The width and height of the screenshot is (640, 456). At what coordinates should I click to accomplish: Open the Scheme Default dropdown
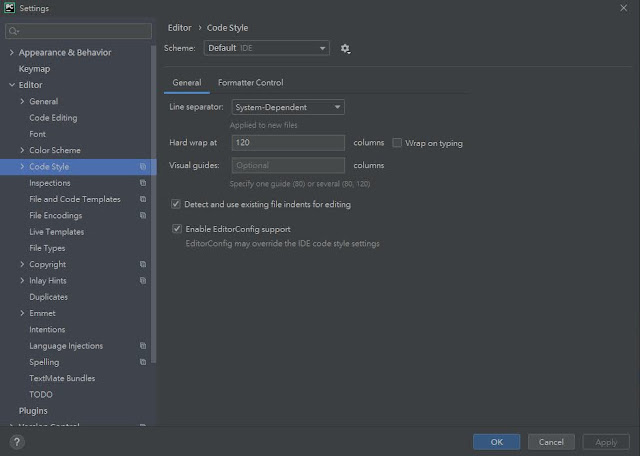coord(267,48)
